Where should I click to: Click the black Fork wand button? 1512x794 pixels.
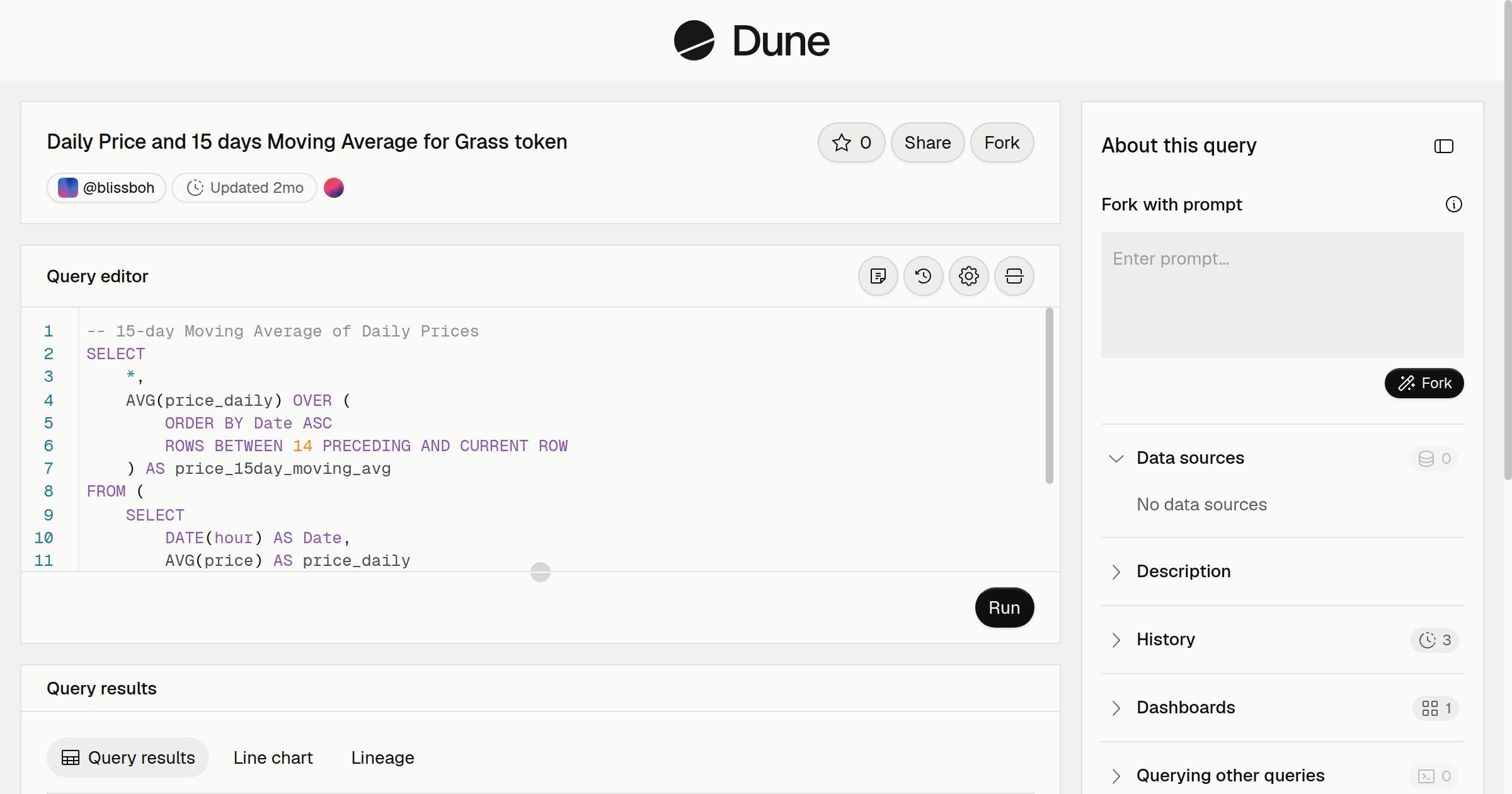coord(1424,383)
